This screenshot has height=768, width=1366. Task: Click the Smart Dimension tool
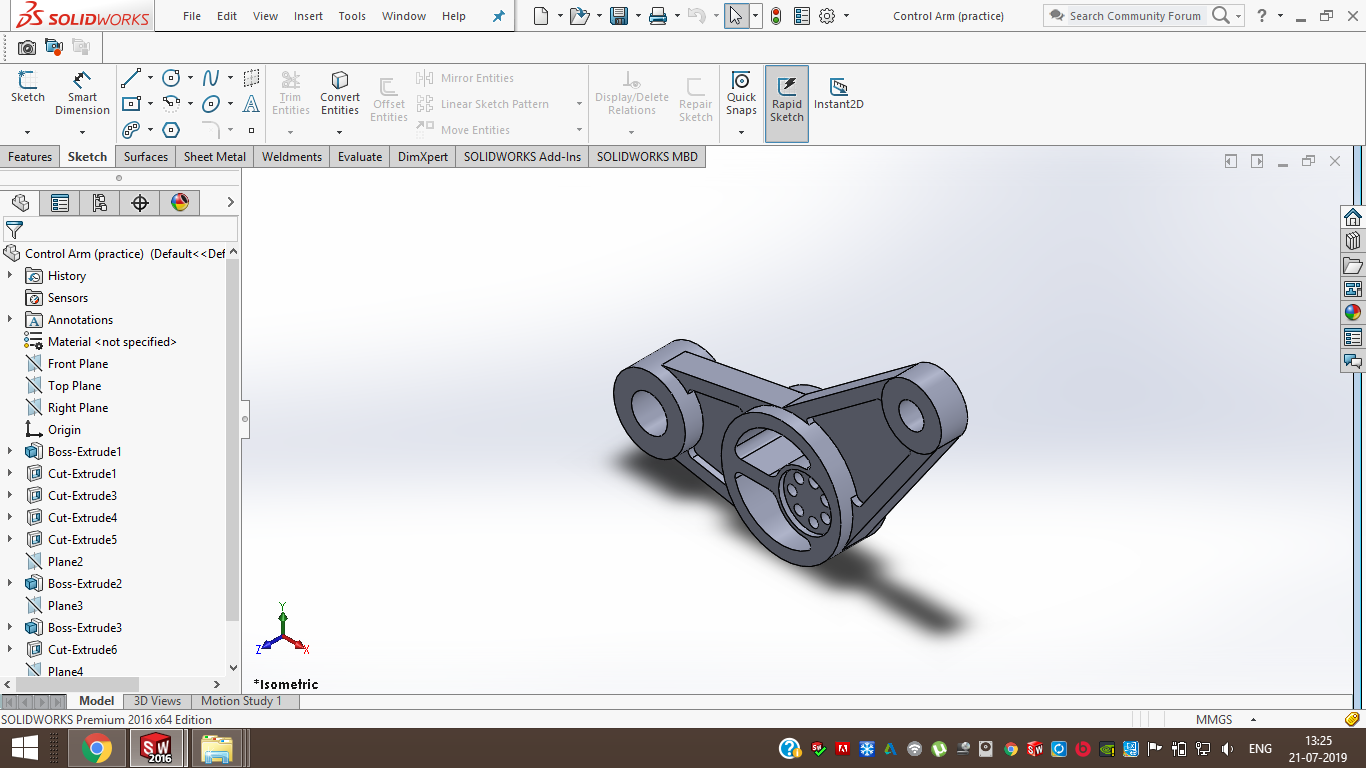click(x=82, y=92)
